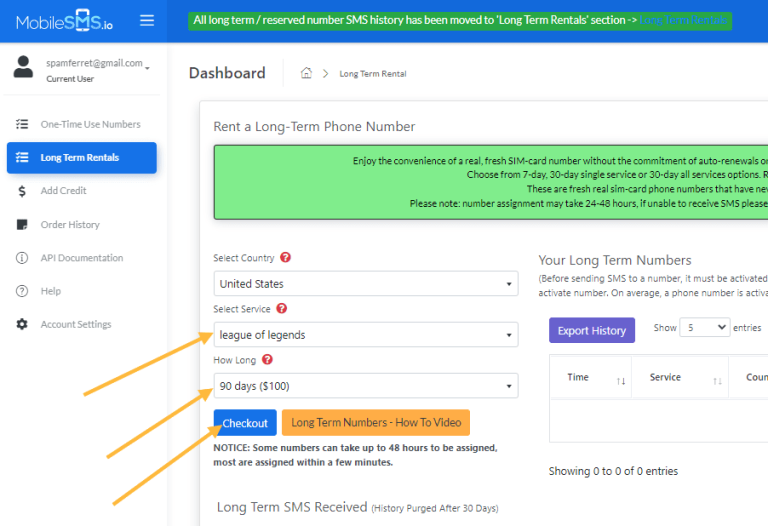Open the 90 days duration dropdown
This screenshot has height=526, width=768.
(365, 385)
